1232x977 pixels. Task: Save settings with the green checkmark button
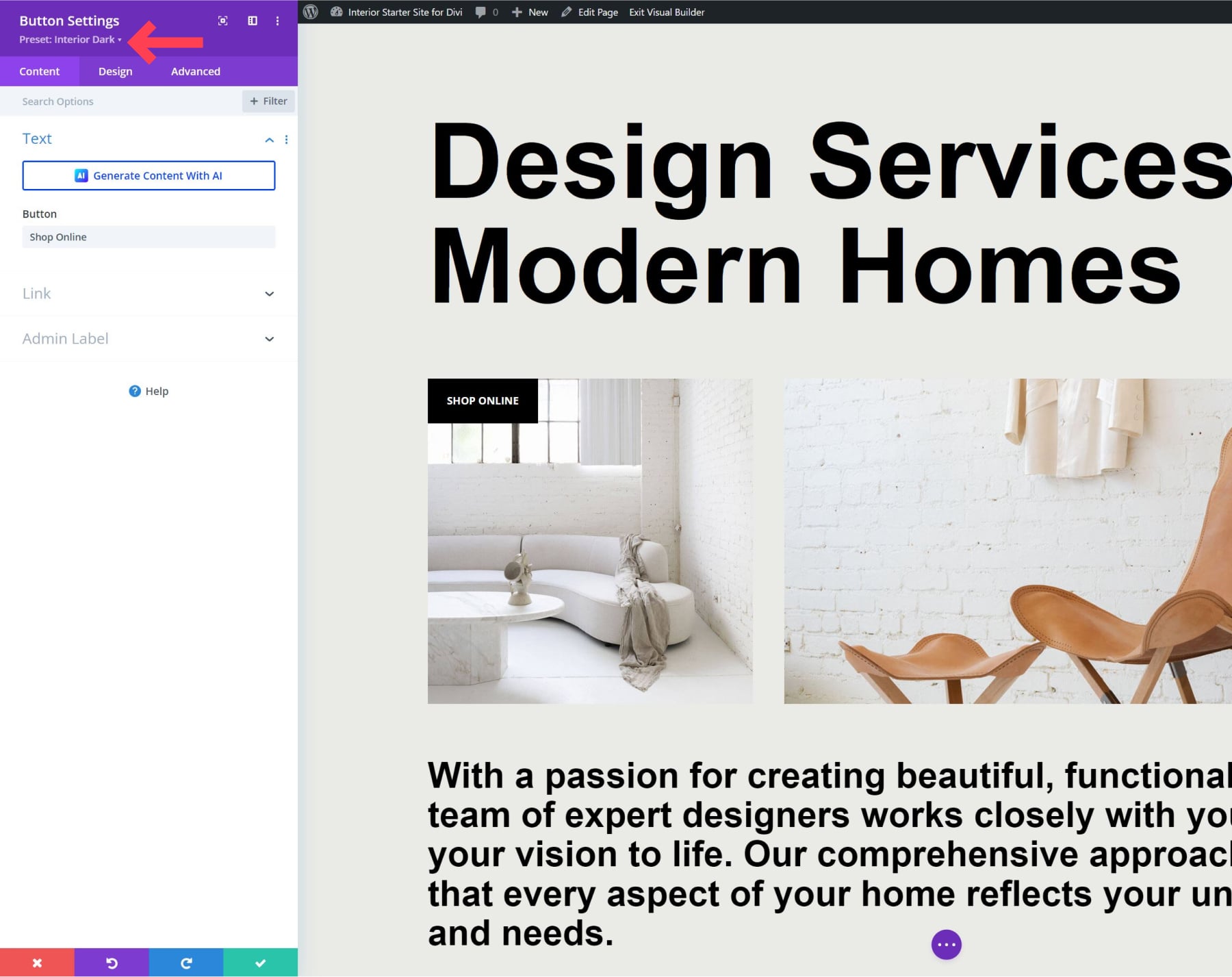click(260, 962)
